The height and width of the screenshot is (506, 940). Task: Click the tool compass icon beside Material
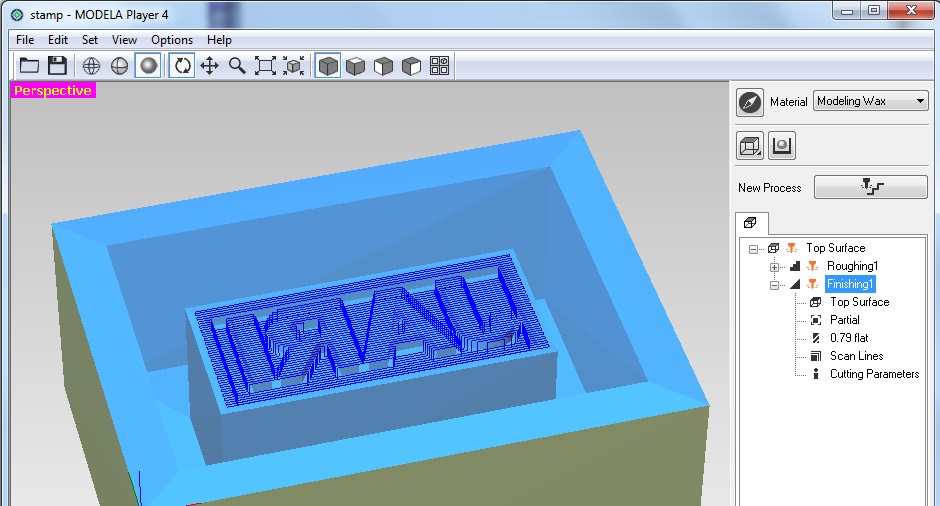pos(750,101)
